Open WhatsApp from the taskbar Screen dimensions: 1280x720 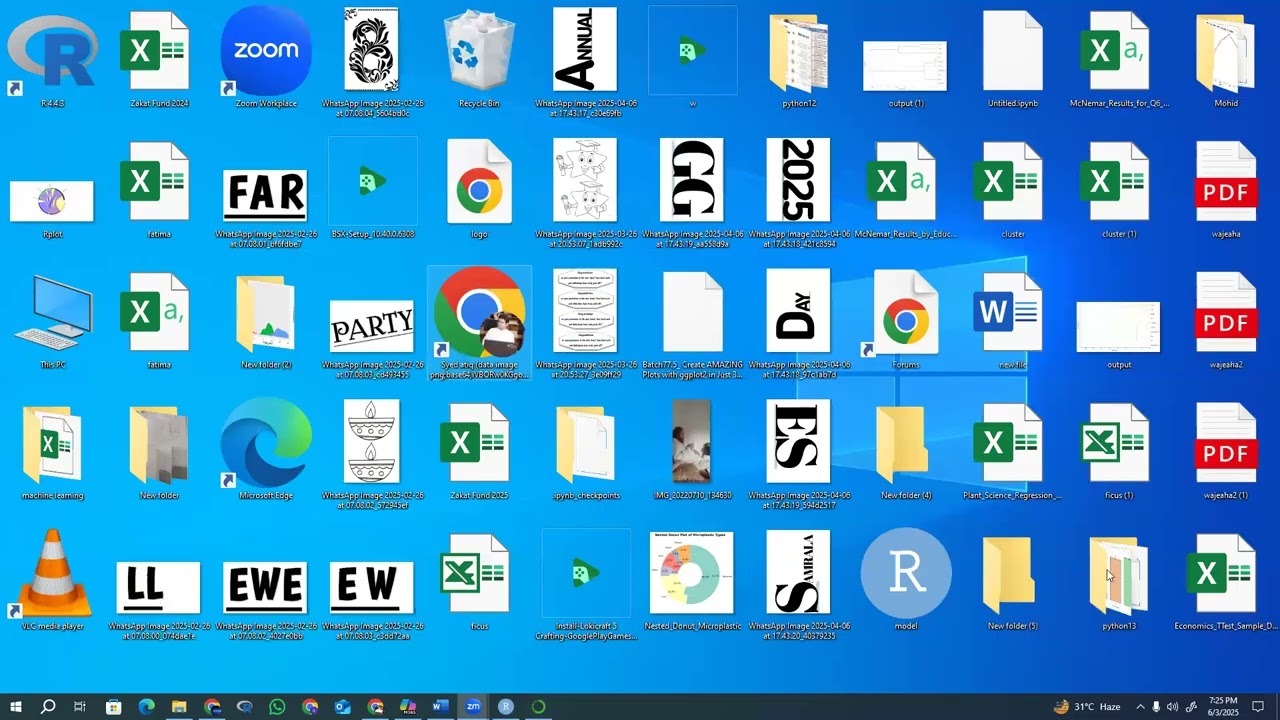click(x=277, y=707)
